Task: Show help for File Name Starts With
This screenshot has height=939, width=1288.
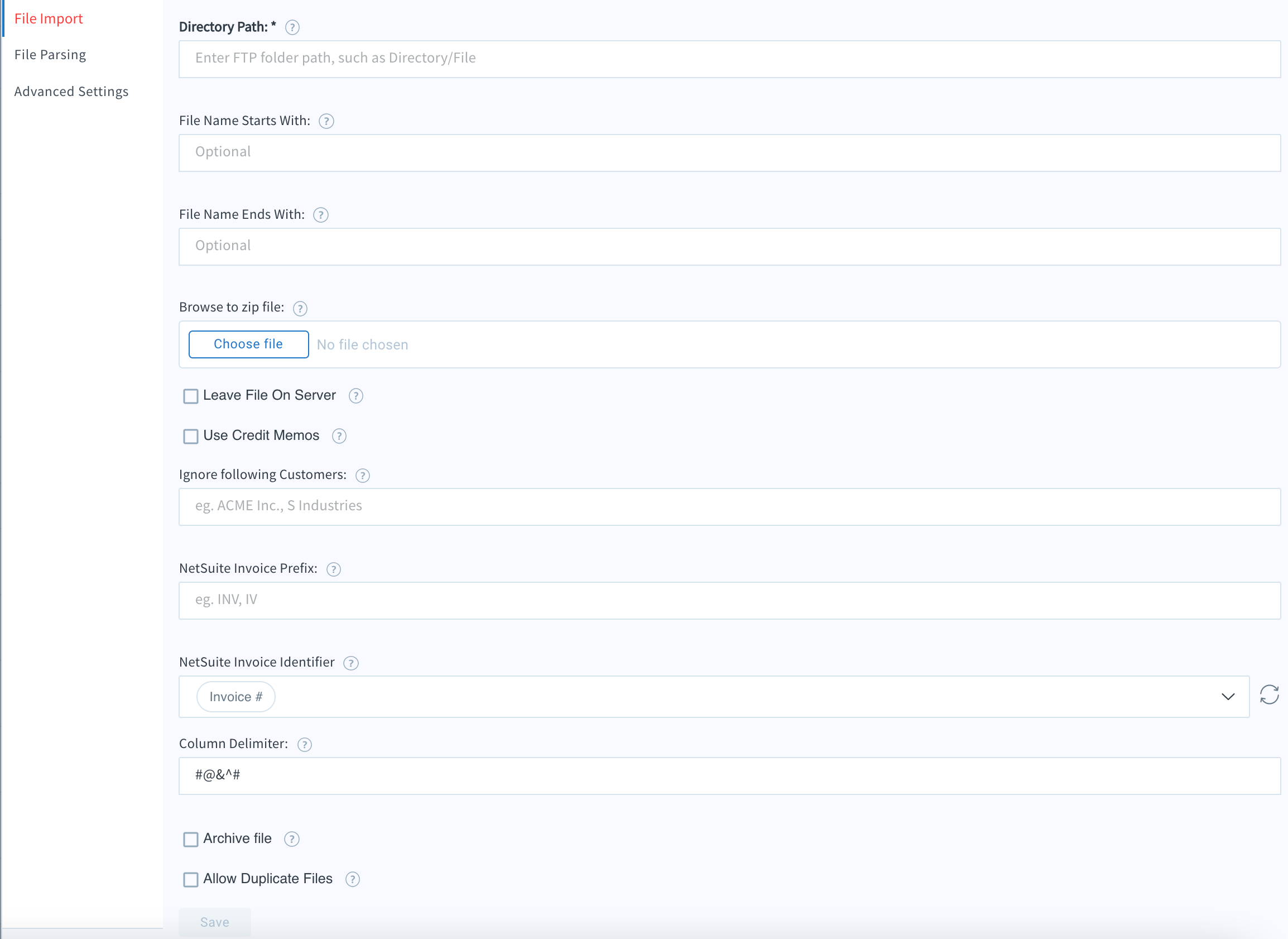Action: [326, 121]
